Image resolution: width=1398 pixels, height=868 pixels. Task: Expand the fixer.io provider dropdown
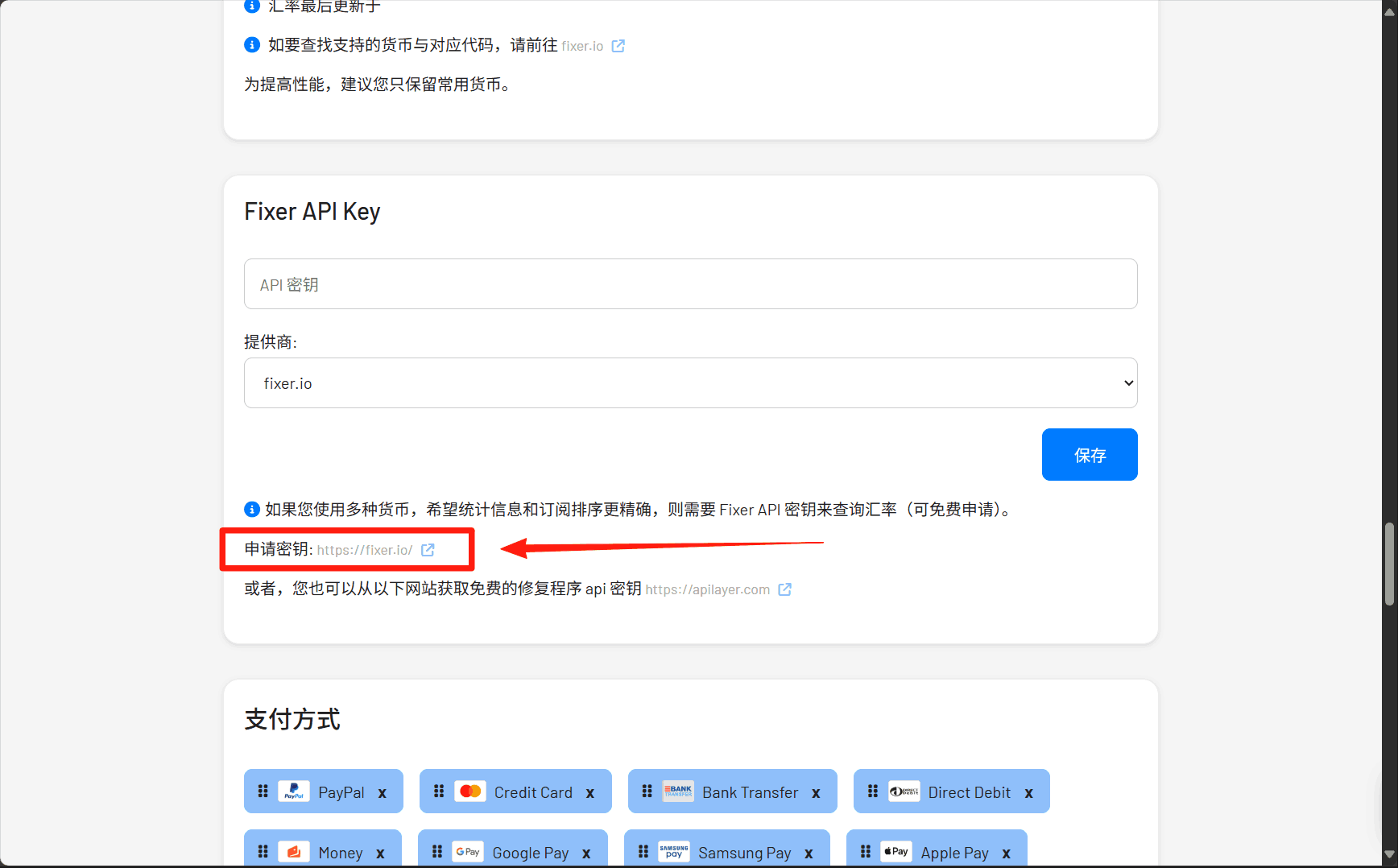pyautogui.click(x=690, y=383)
